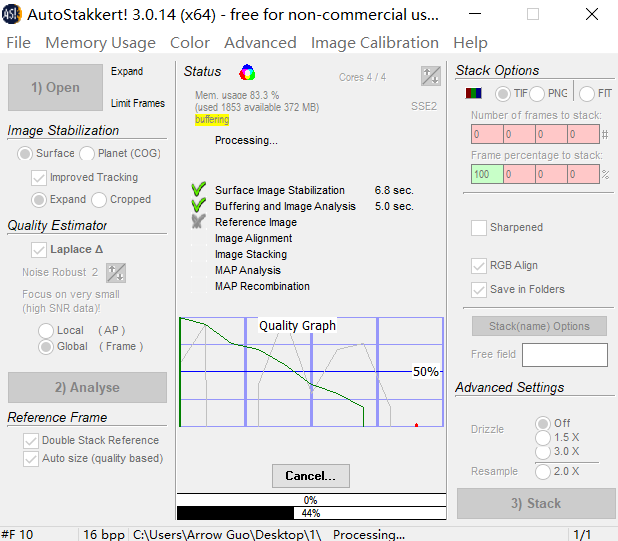Select the Planet (COG) radio button

point(87,154)
